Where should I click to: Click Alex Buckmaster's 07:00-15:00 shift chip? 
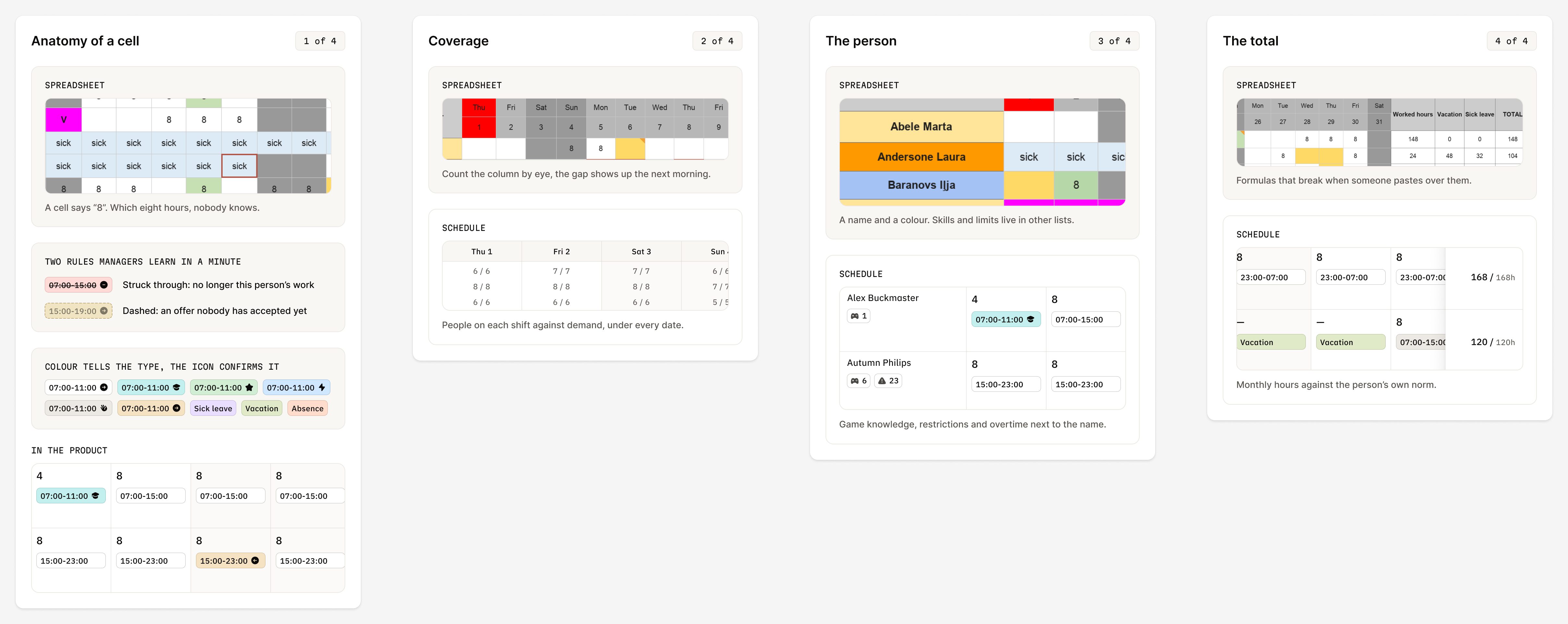1085,319
